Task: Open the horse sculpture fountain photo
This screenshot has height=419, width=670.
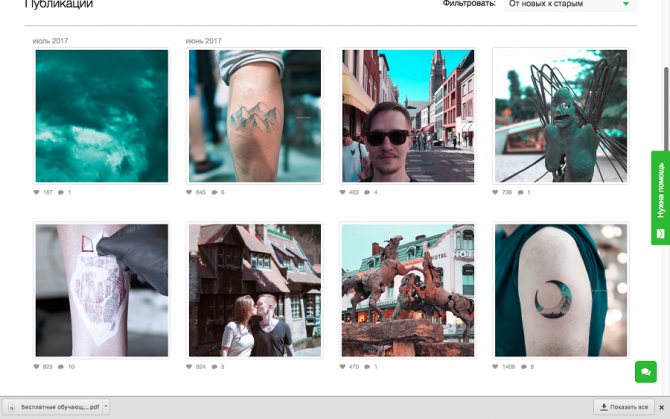Action: click(x=408, y=291)
